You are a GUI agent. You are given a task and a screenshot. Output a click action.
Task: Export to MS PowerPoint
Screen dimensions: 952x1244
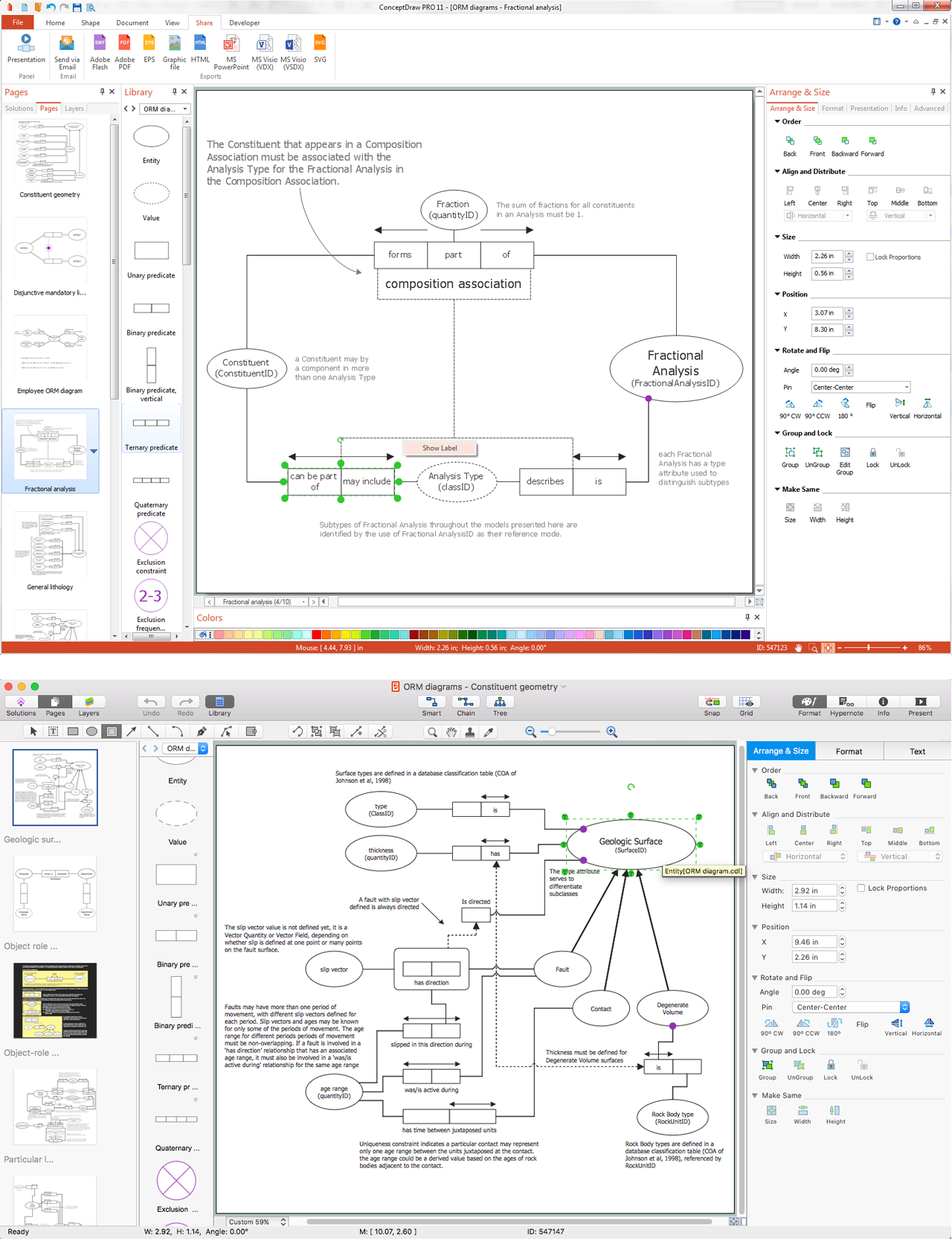pyautogui.click(x=231, y=52)
